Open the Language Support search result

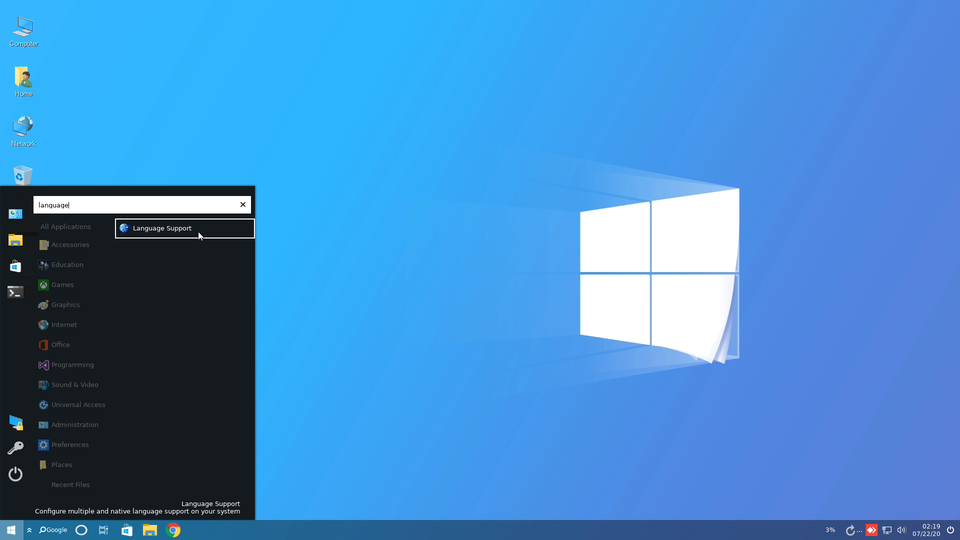click(x=185, y=228)
